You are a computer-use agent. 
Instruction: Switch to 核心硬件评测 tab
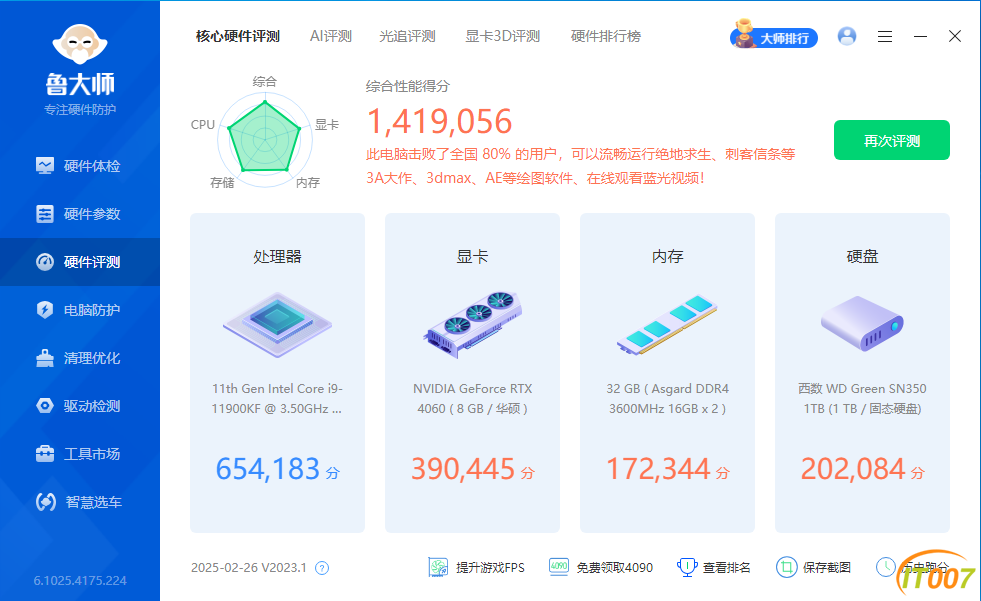click(x=238, y=36)
